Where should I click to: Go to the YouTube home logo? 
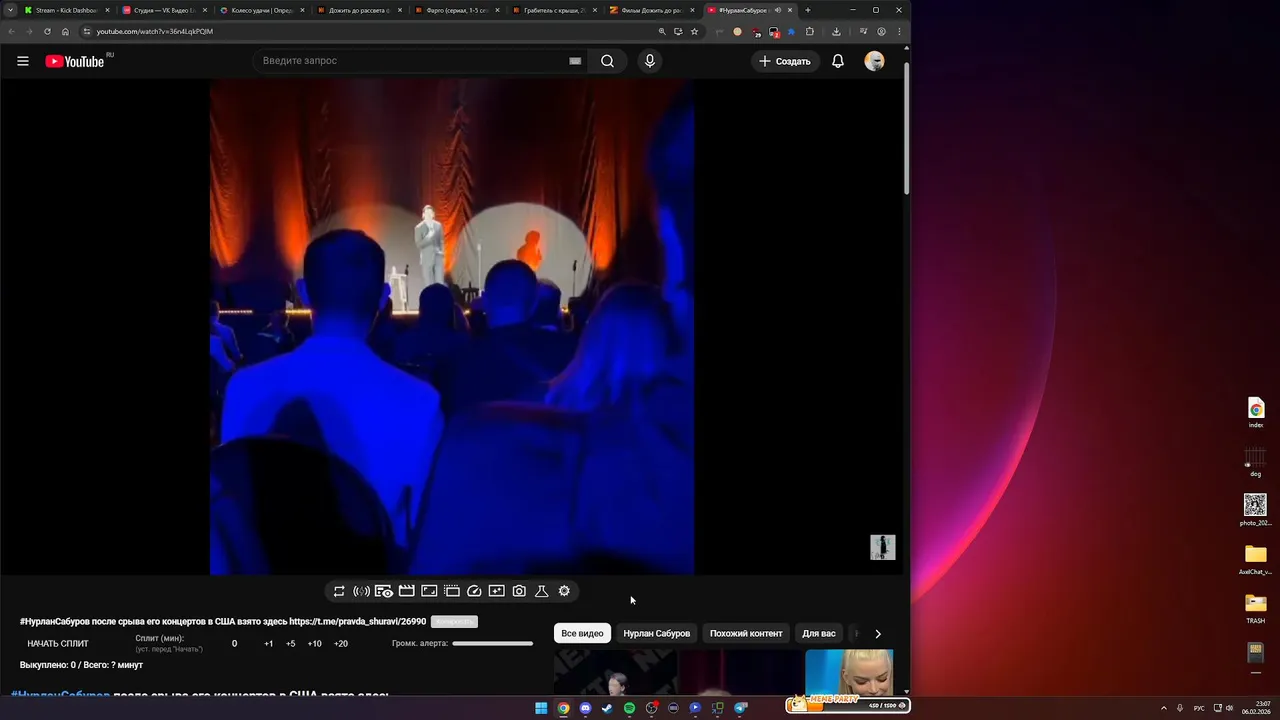(74, 61)
